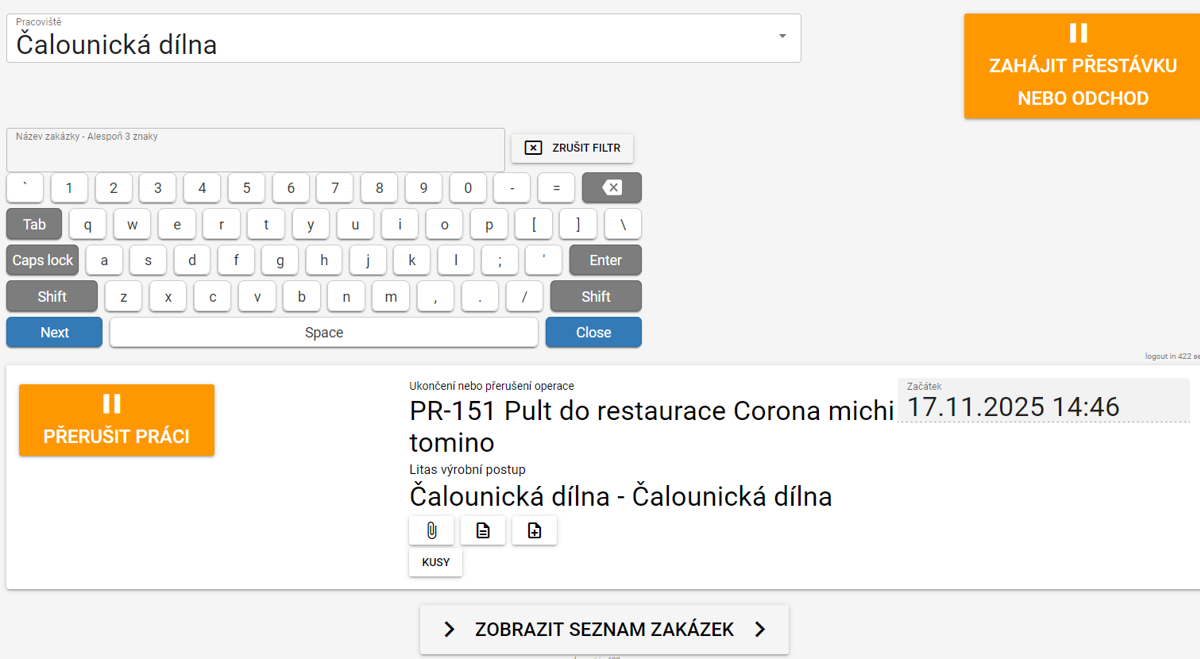Toggle the Caps lock key

point(42,260)
